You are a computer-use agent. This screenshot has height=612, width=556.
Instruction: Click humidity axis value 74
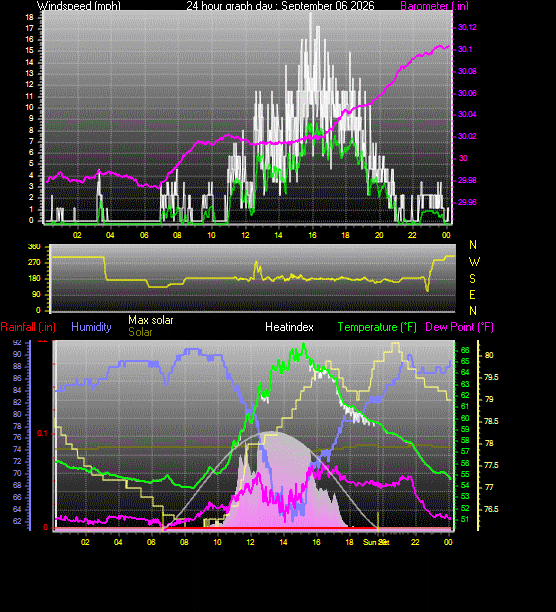click(17, 450)
